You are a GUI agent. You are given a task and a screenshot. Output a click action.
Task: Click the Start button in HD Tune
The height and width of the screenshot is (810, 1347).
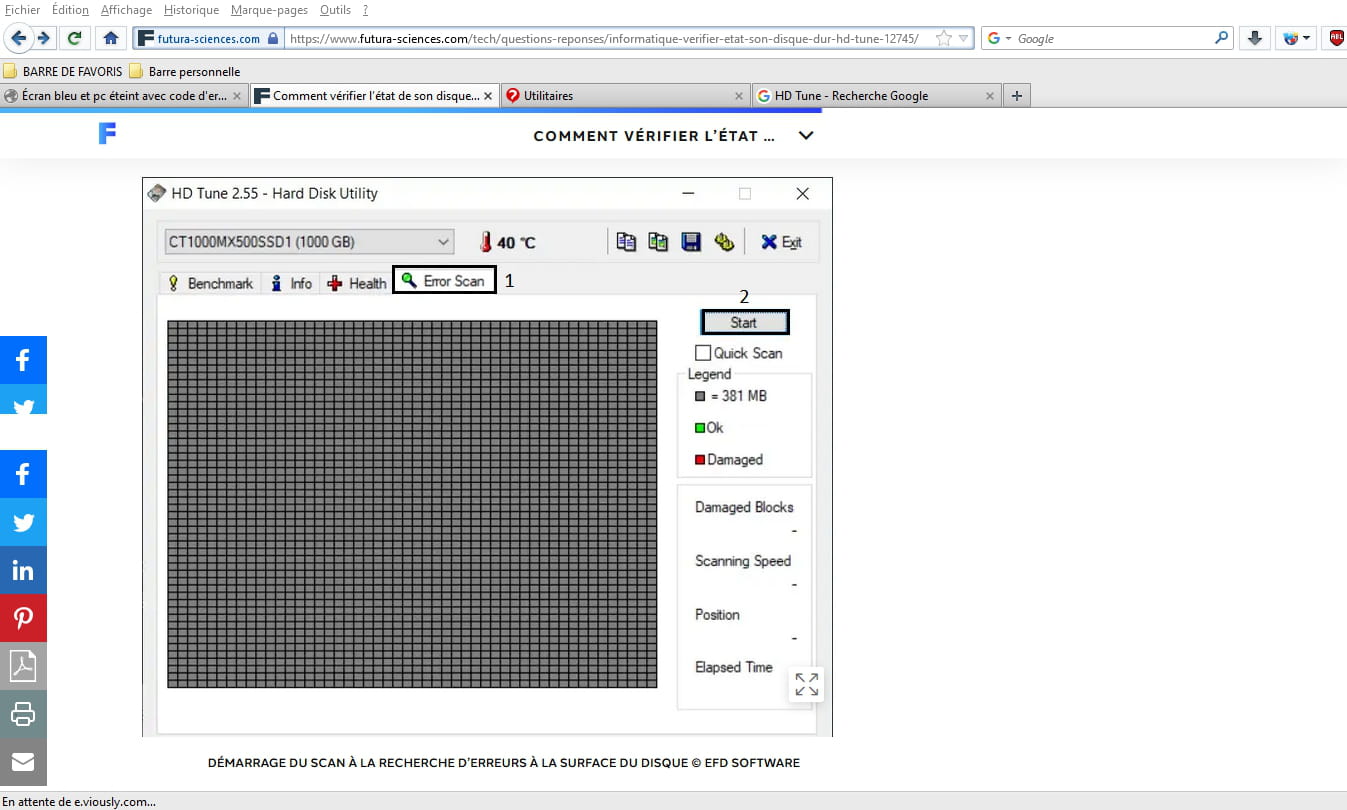(744, 322)
